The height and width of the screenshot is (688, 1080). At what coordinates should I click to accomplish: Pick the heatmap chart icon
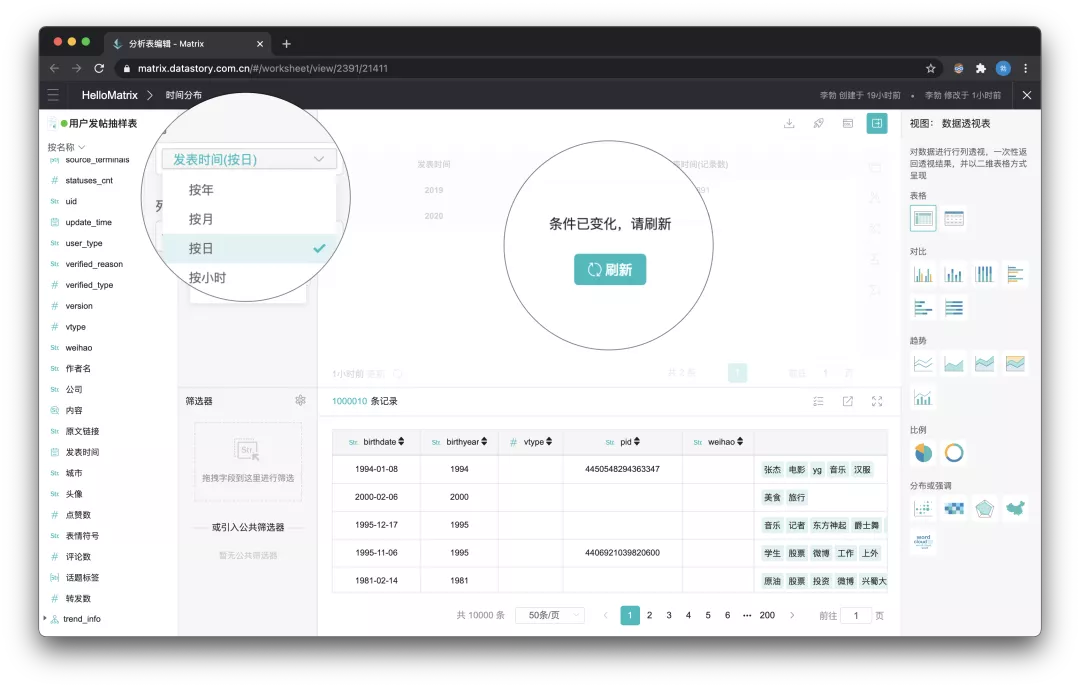pyautogui.click(x=954, y=508)
